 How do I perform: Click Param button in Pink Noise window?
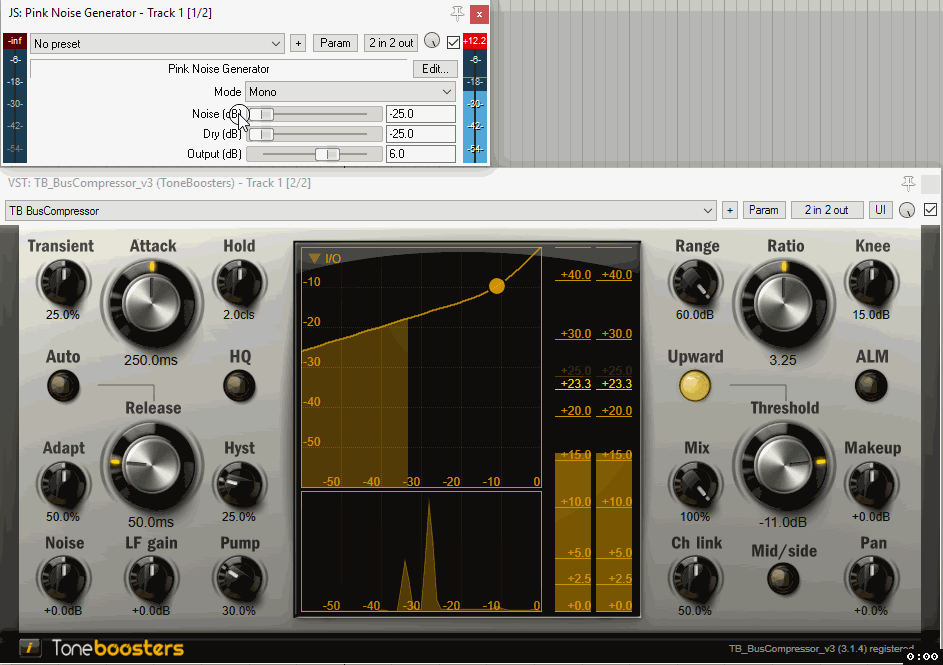click(335, 43)
